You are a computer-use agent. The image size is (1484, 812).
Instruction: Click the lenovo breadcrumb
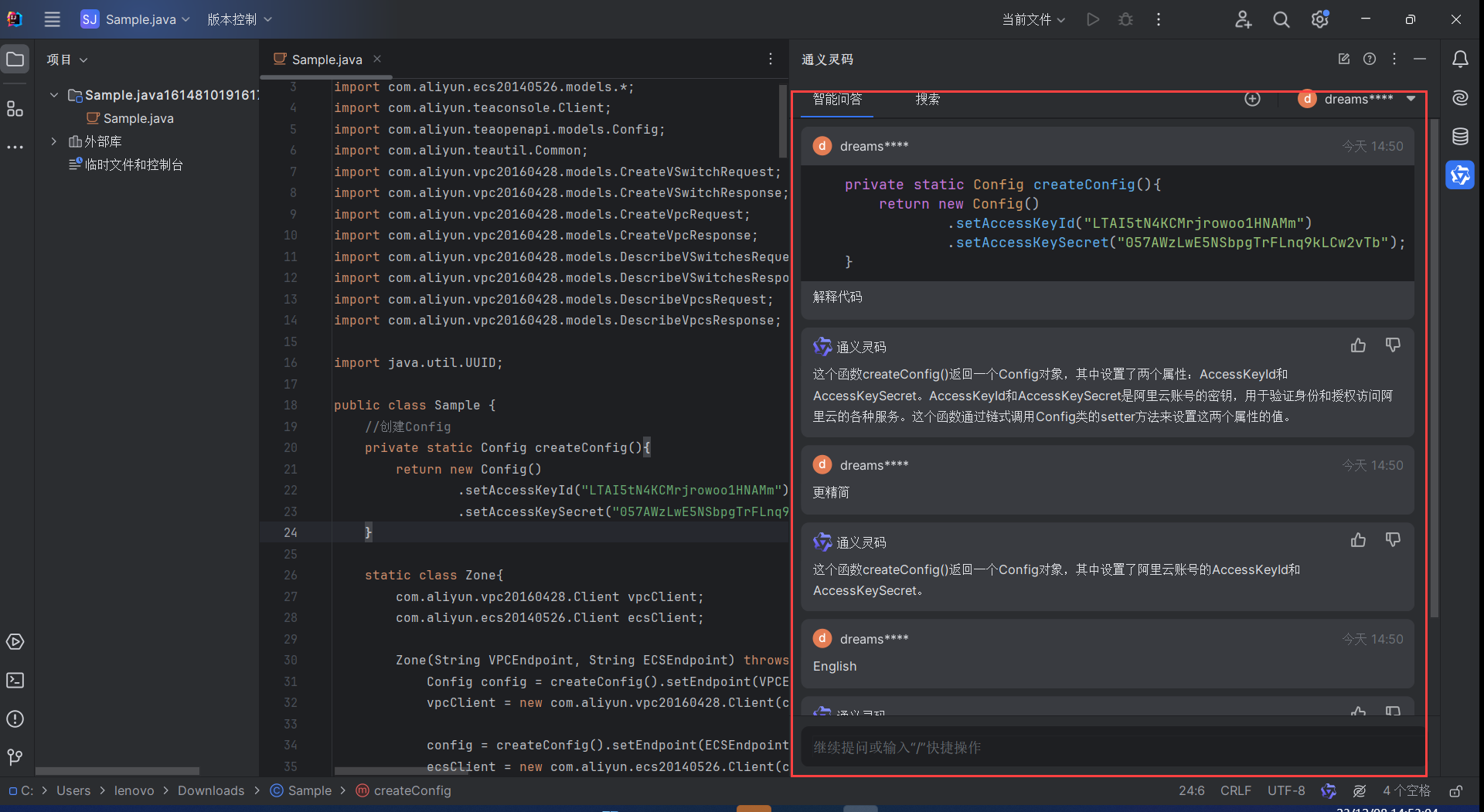tap(134, 791)
